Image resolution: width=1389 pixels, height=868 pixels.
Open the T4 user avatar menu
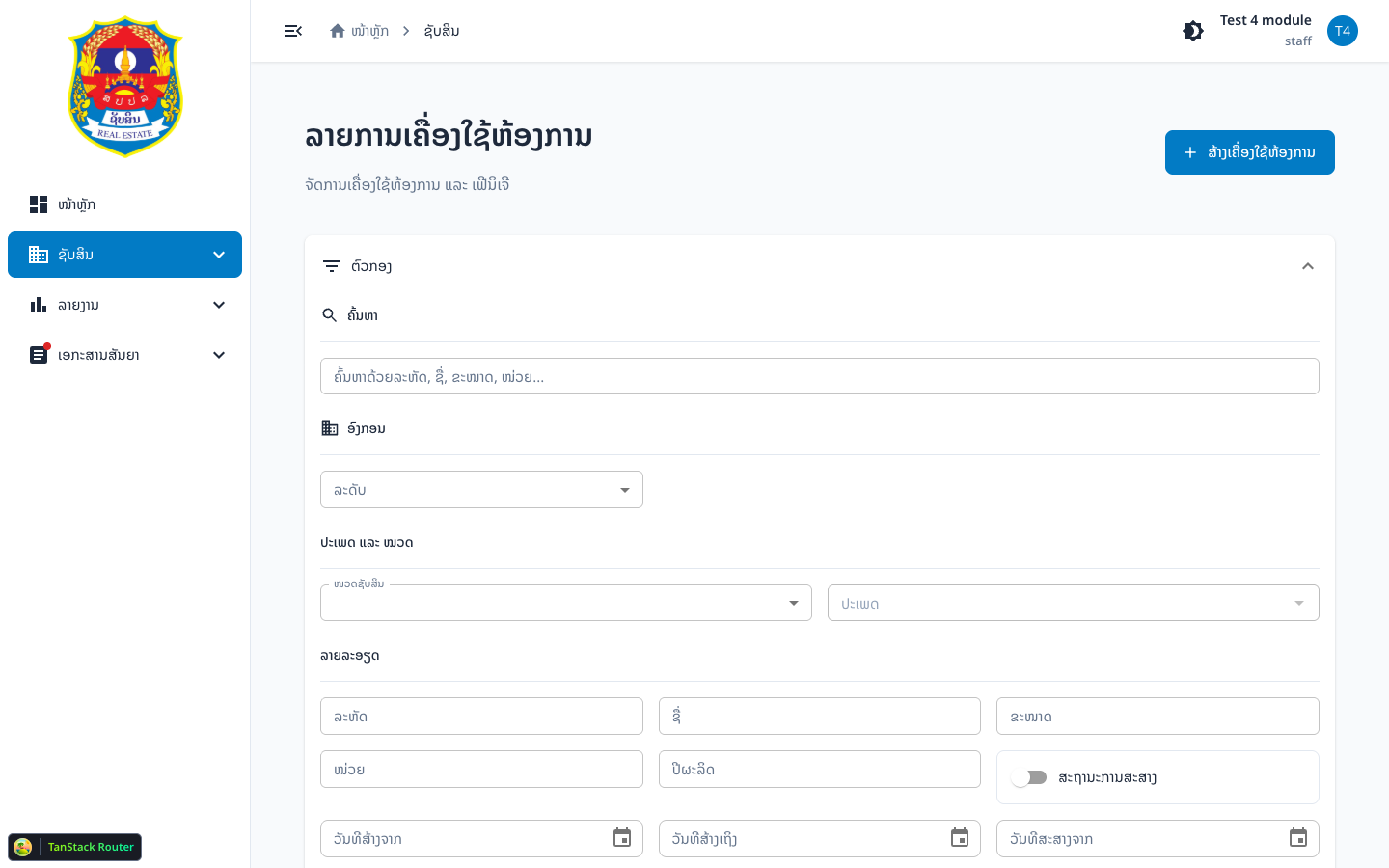tap(1343, 31)
